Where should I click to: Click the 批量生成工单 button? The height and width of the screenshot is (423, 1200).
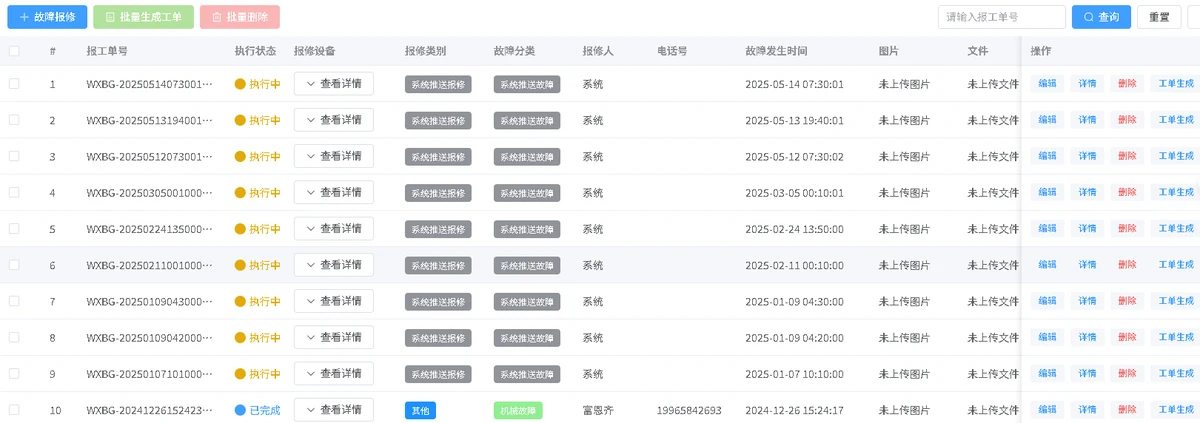point(143,17)
